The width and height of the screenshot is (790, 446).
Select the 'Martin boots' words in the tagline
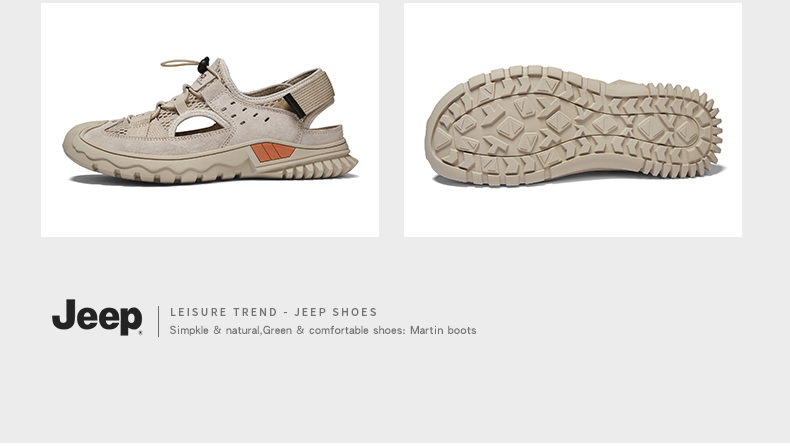443,331
